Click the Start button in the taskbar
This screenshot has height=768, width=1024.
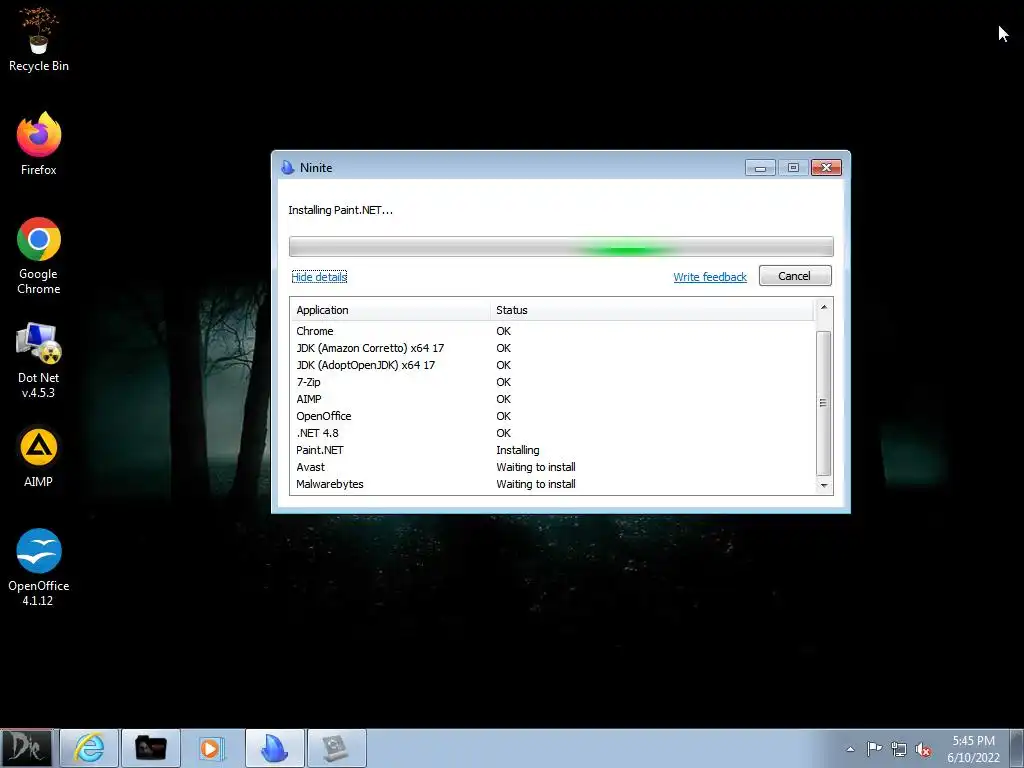coord(26,748)
